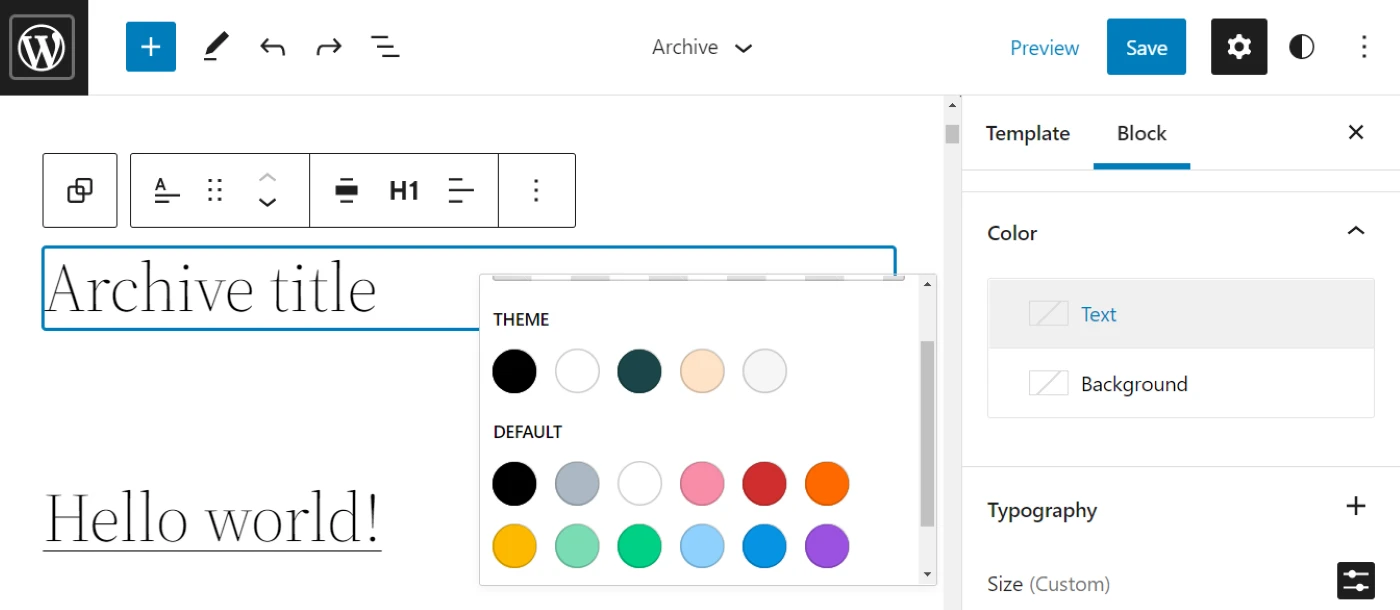Open the WordPress logo site menu
1400x610 pixels.
[43, 47]
